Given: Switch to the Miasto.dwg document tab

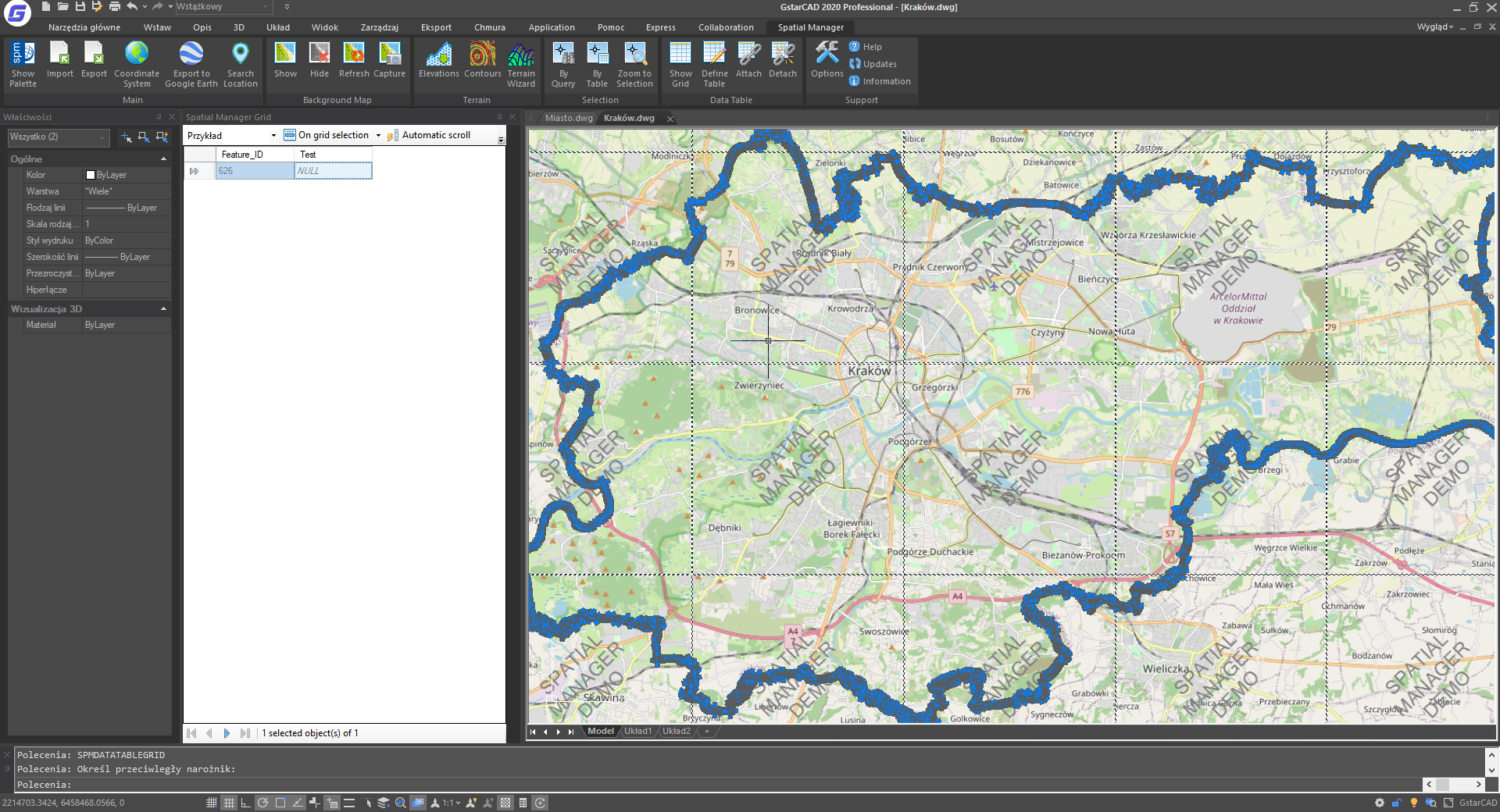Looking at the screenshot, I should click(569, 118).
